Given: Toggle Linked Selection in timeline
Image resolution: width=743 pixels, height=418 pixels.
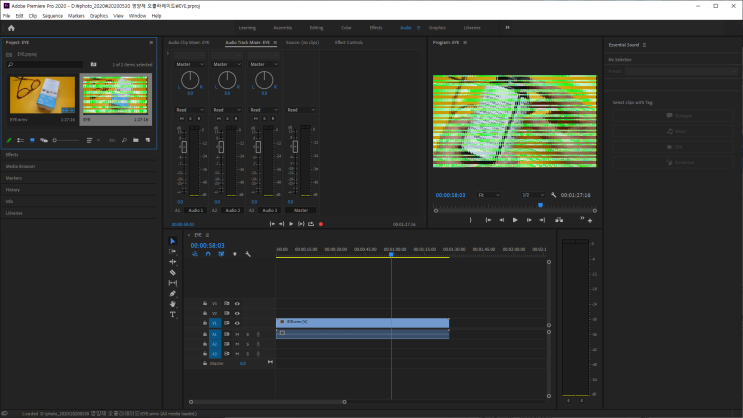Looking at the screenshot, I should tap(221, 254).
